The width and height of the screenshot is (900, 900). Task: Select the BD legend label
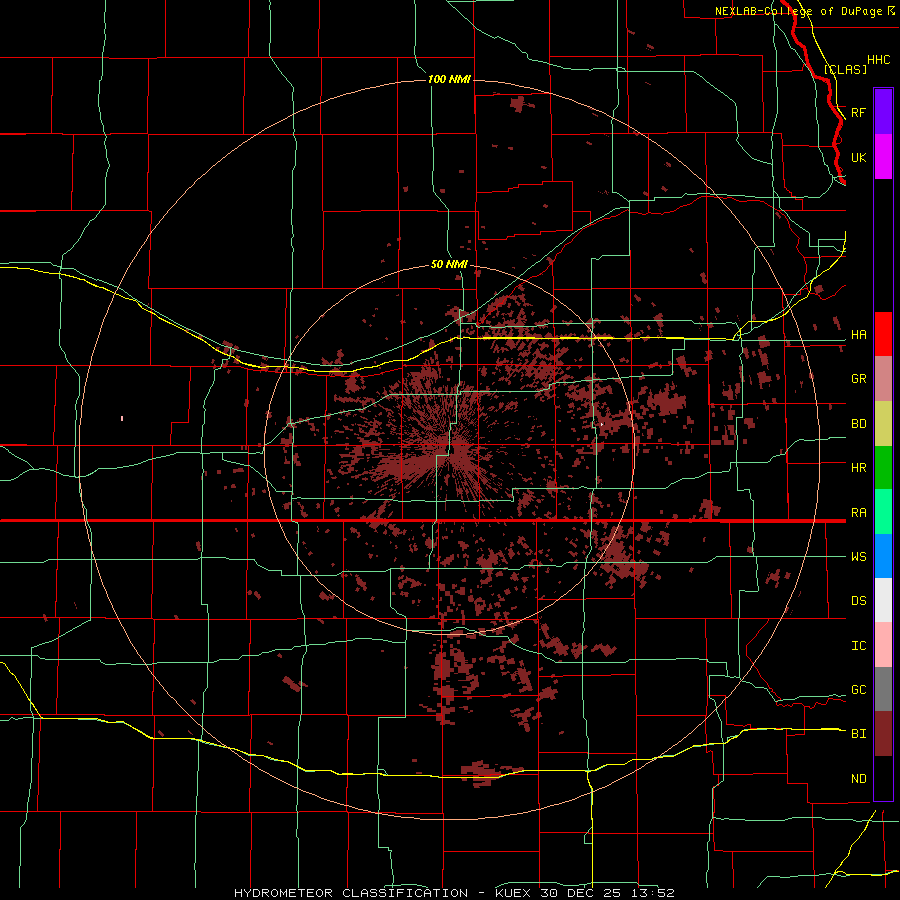[x=858, y=424]
